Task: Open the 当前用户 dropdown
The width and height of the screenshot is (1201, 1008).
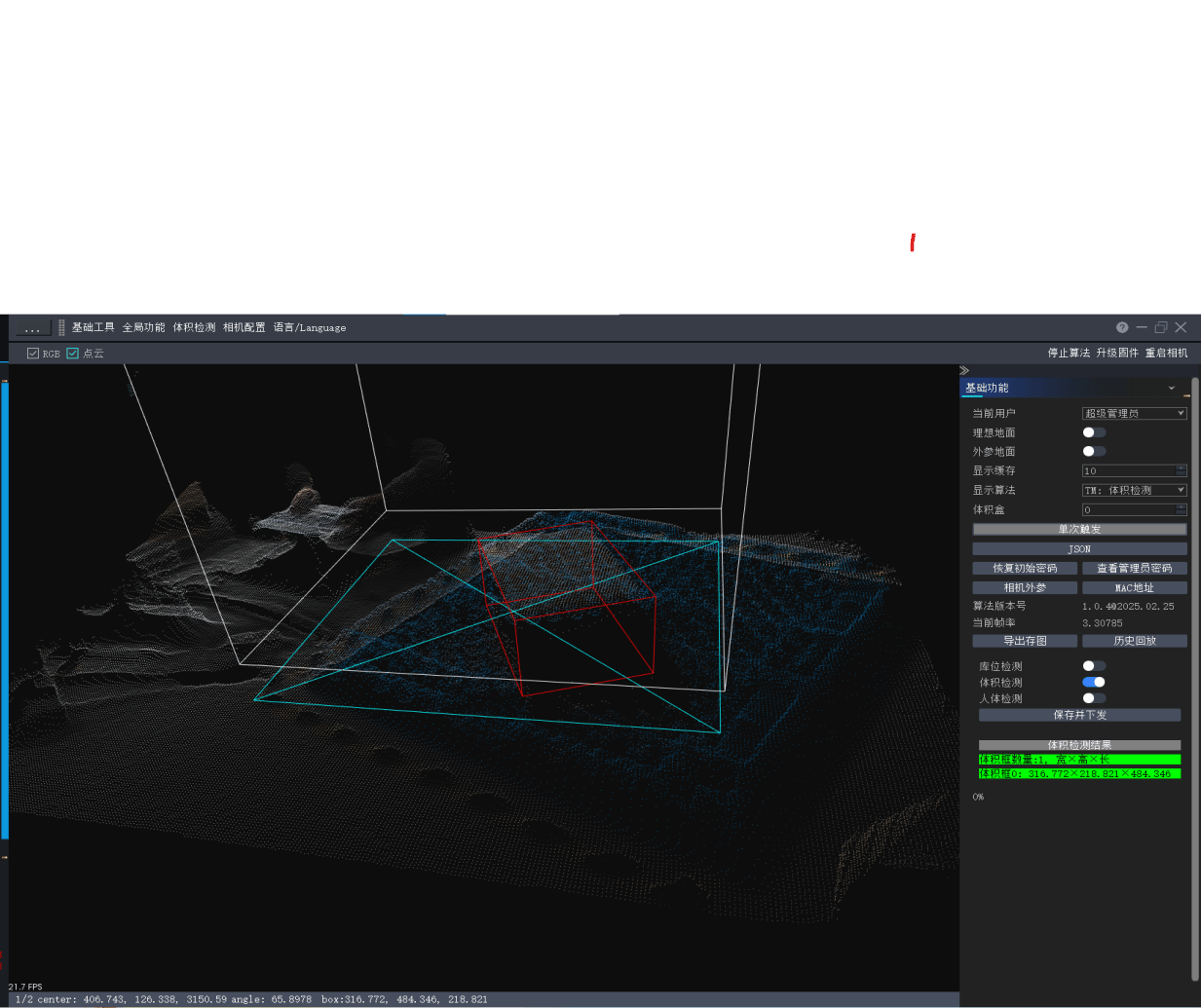Action: pos(1135,413)
